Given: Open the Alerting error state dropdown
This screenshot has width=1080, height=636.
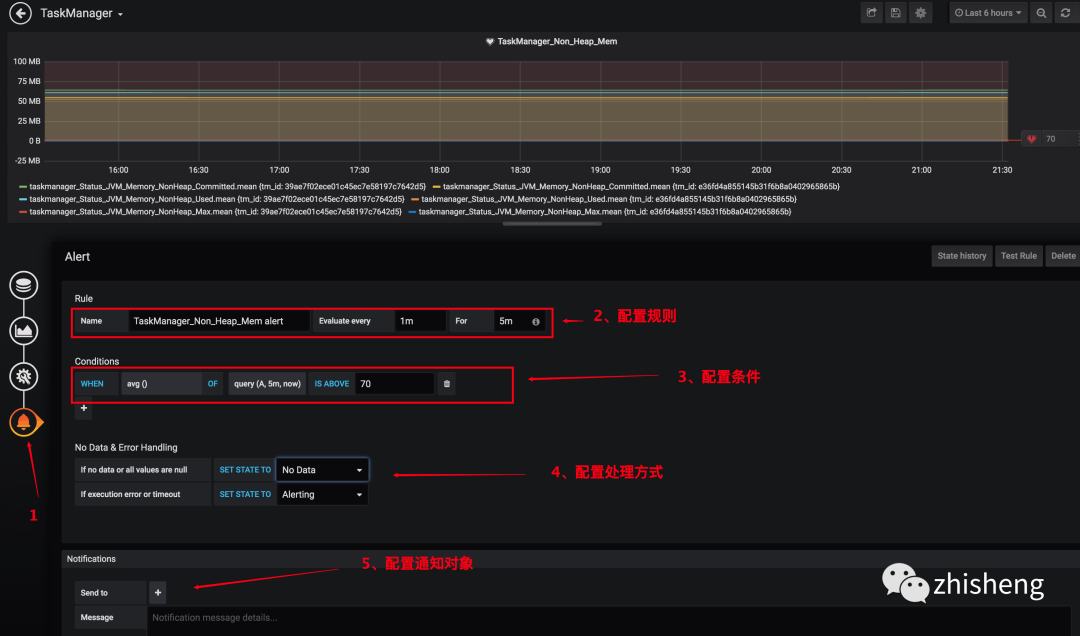Looking at the screenshot, I should coord(322,495).
